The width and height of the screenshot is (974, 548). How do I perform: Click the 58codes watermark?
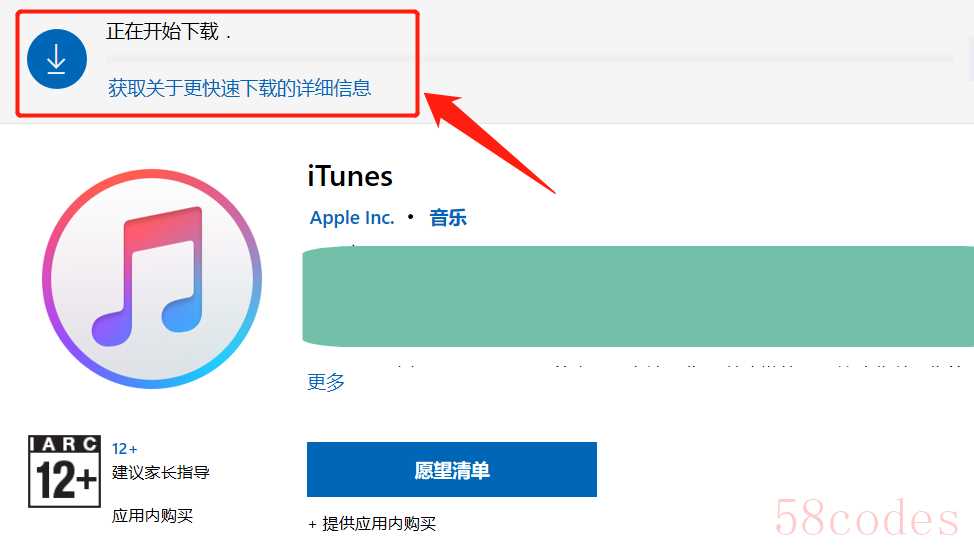tap(867, 518)
